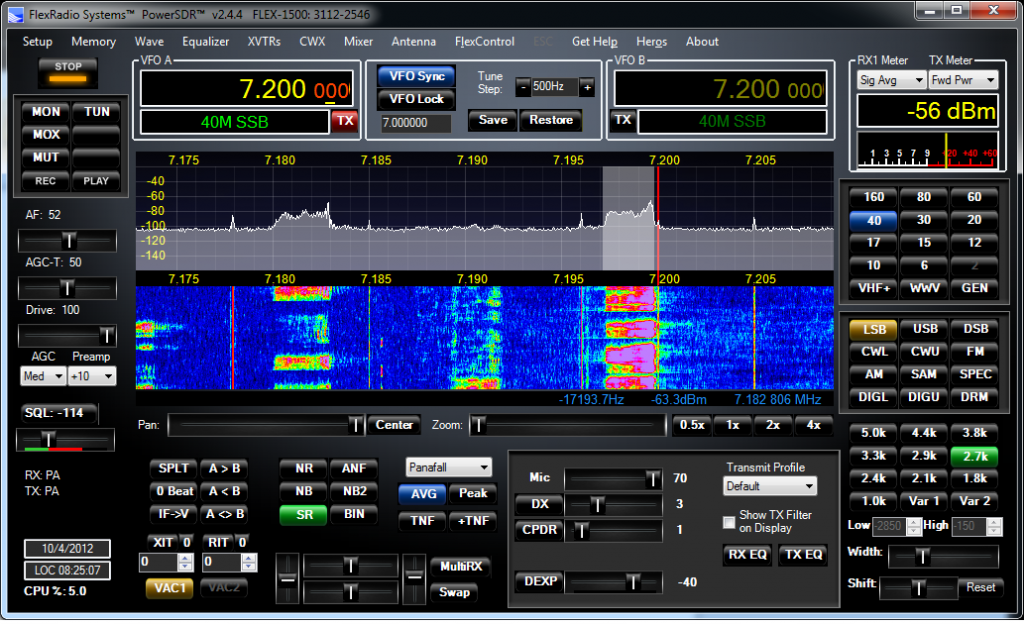This screenshot has height=624, width=1024.
Task: Start recording with the REC button
Action: point(46,181)
